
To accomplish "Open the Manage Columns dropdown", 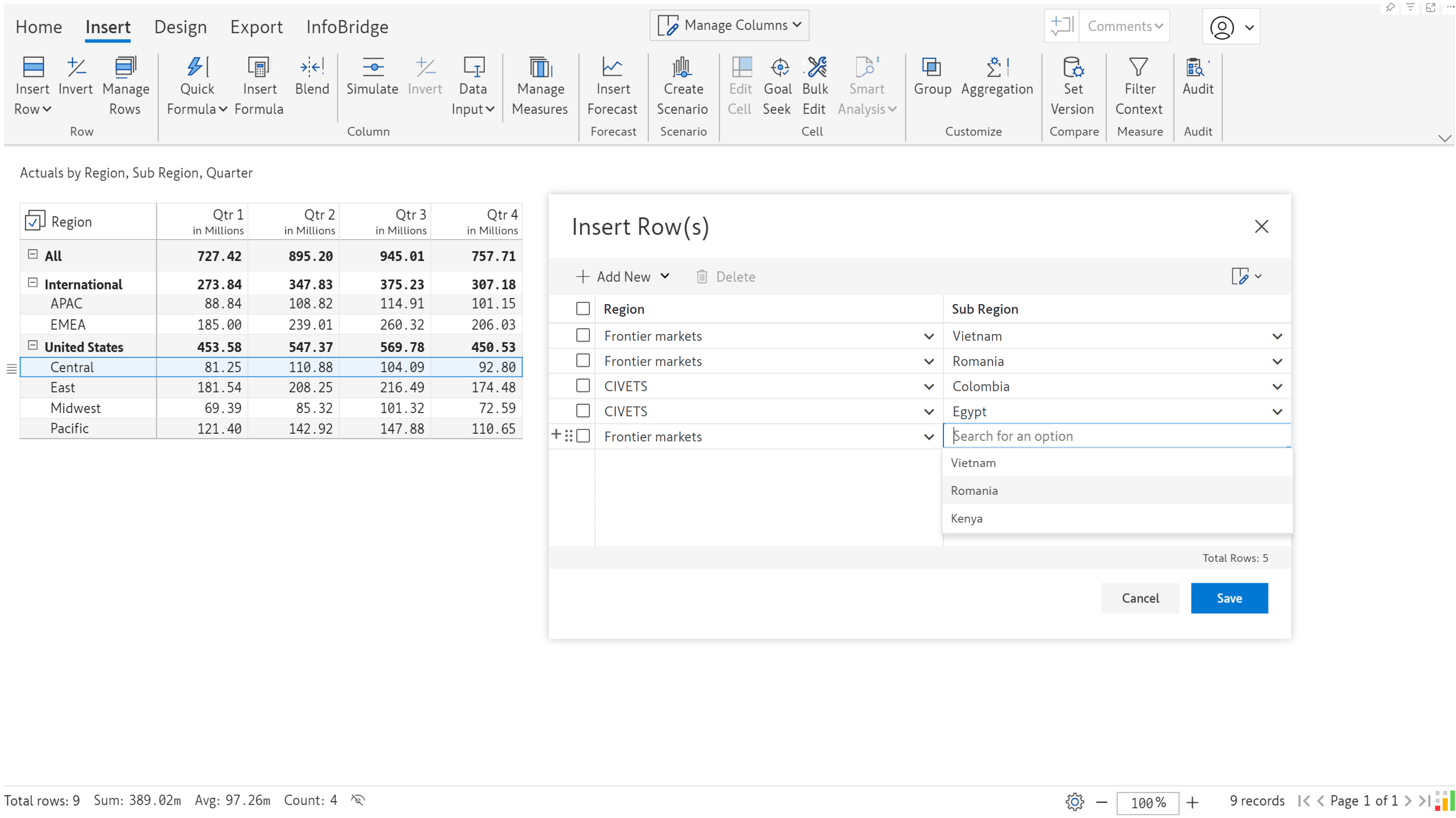I will pos(729,26).
